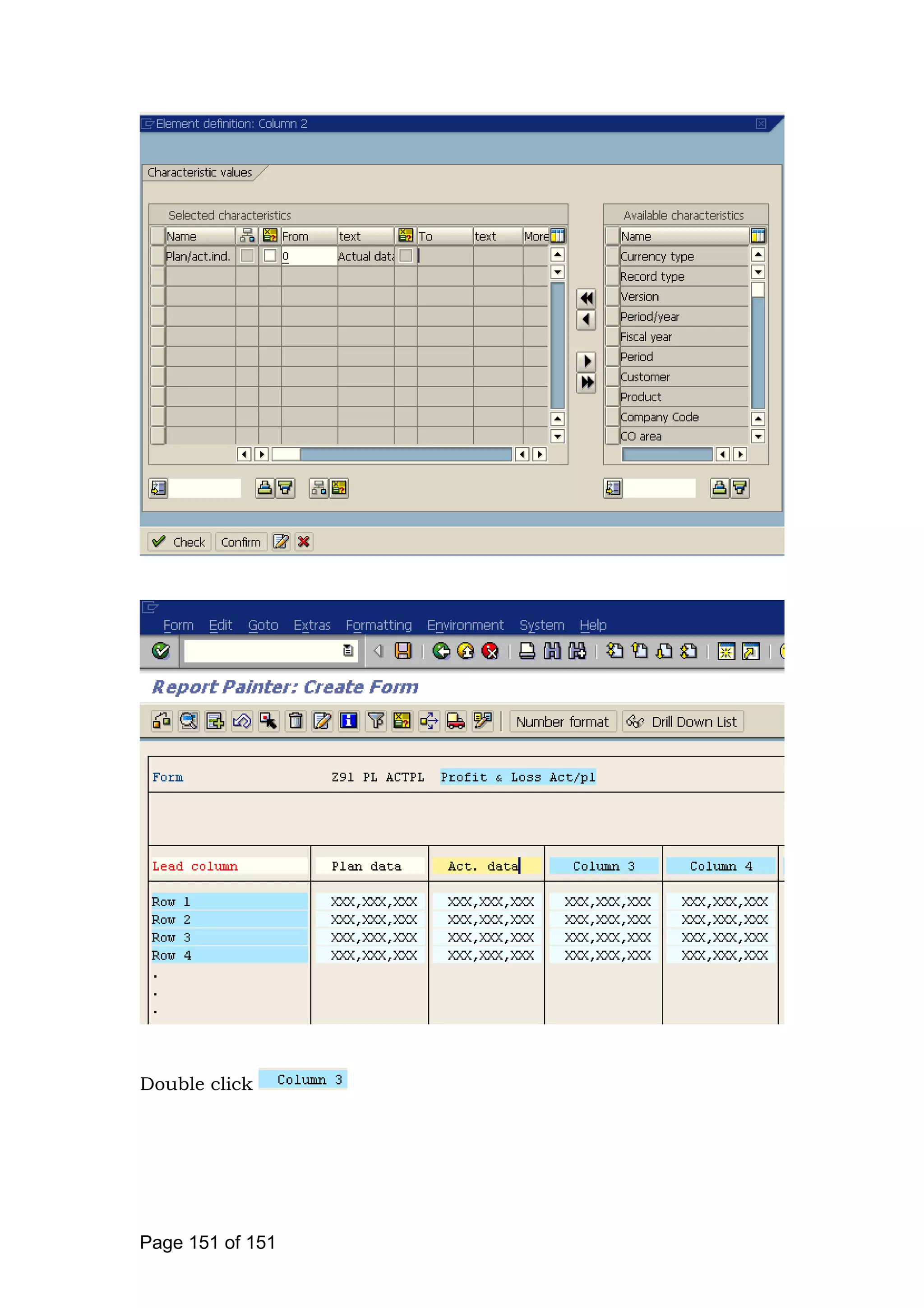Click the Check button
Image resolution: width=924 pixels, height=1308 pixels.
click(x=179, y=542)
